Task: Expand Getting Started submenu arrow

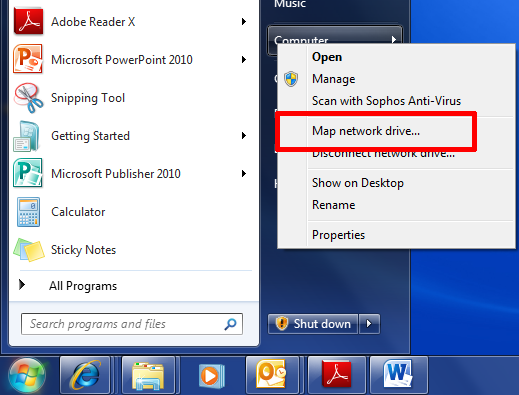Action: pyautogui.click(x=244, y=136)
